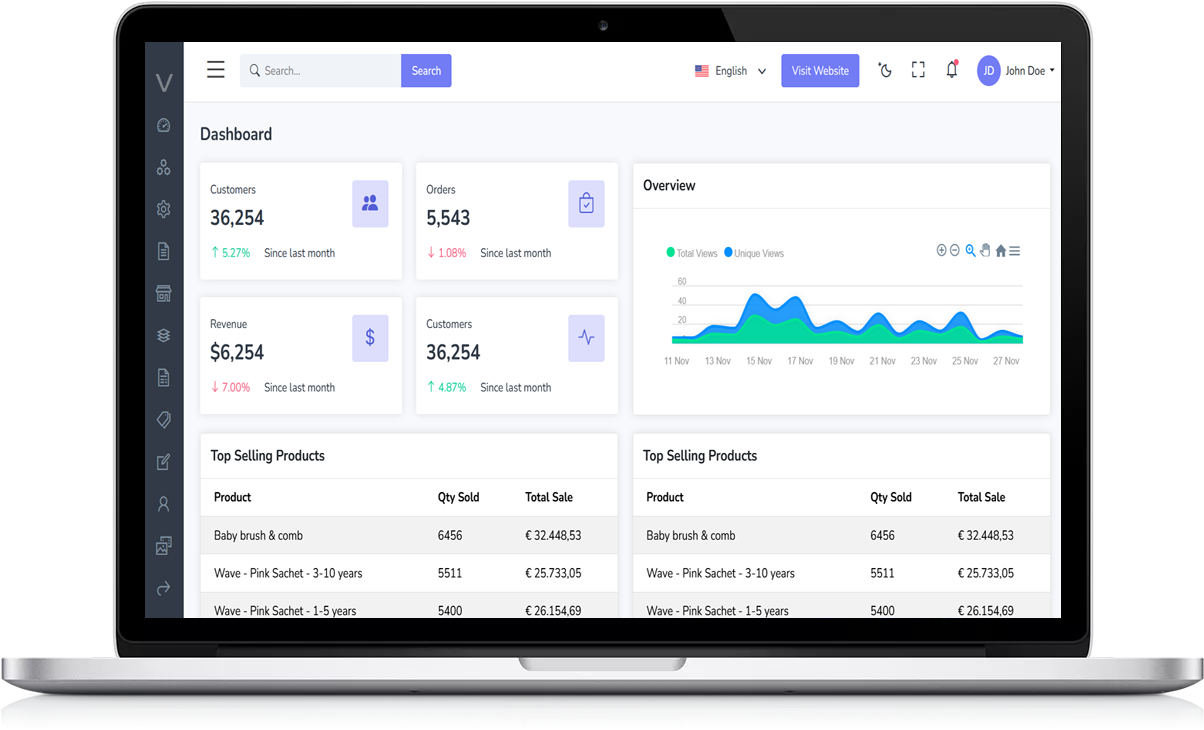Click the Visit Website button

pyautogui.click(x=820, y=71)
